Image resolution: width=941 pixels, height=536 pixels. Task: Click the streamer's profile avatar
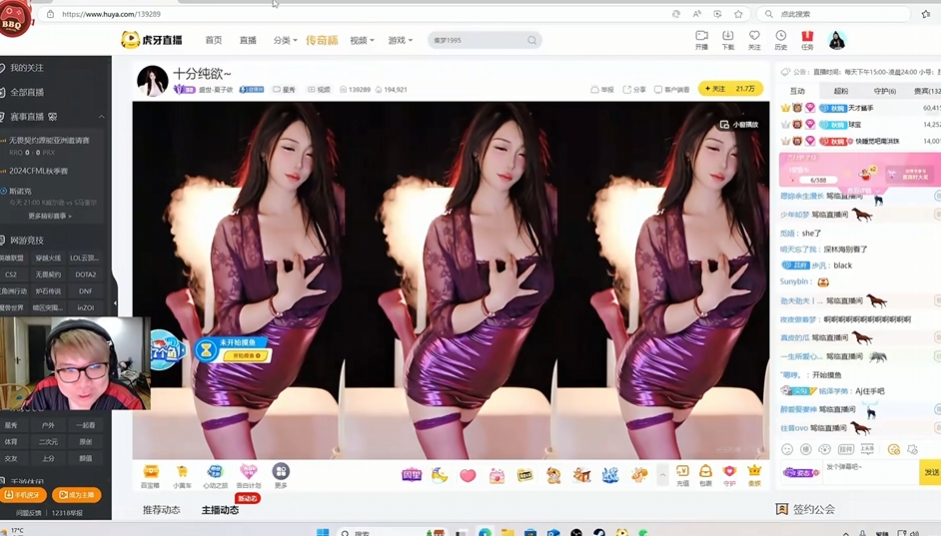pos(152,80)
